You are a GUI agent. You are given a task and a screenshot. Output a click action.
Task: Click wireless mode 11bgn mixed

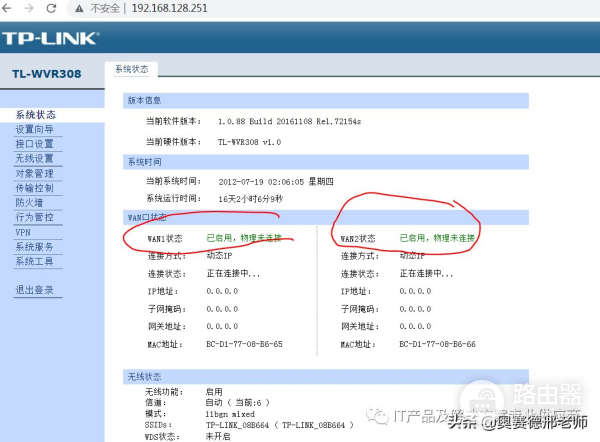(230, 414)
